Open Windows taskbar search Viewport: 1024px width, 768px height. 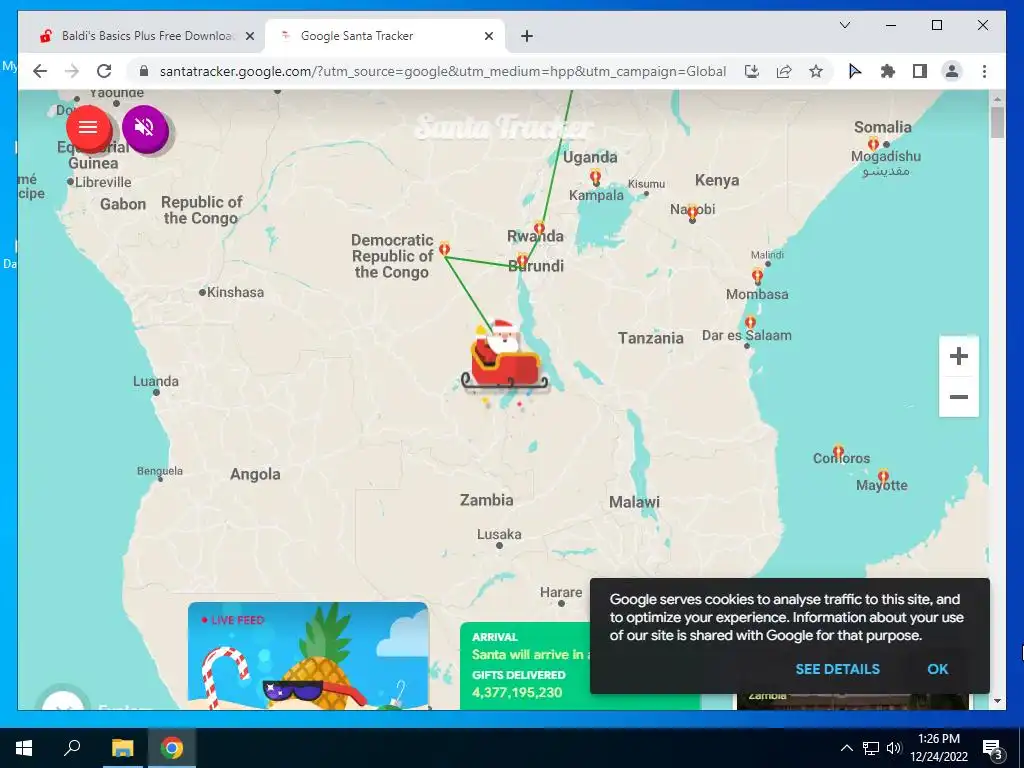[x=72, y=748]
